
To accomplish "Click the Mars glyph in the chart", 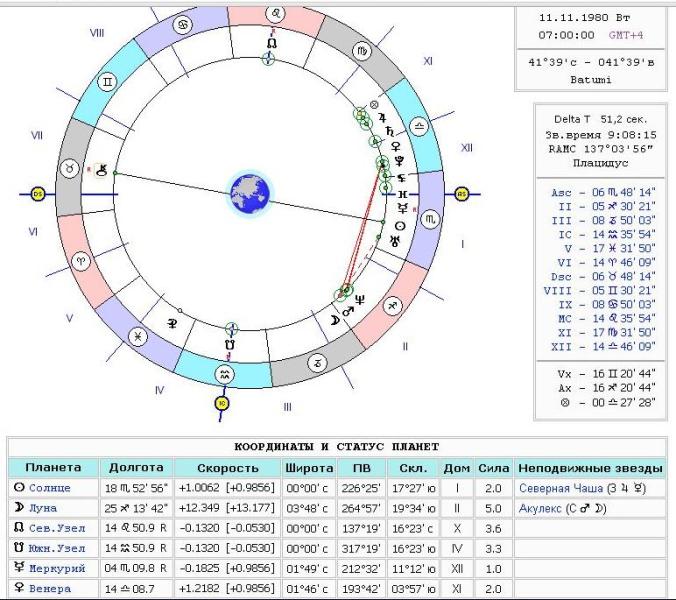I will pos(348,310).
